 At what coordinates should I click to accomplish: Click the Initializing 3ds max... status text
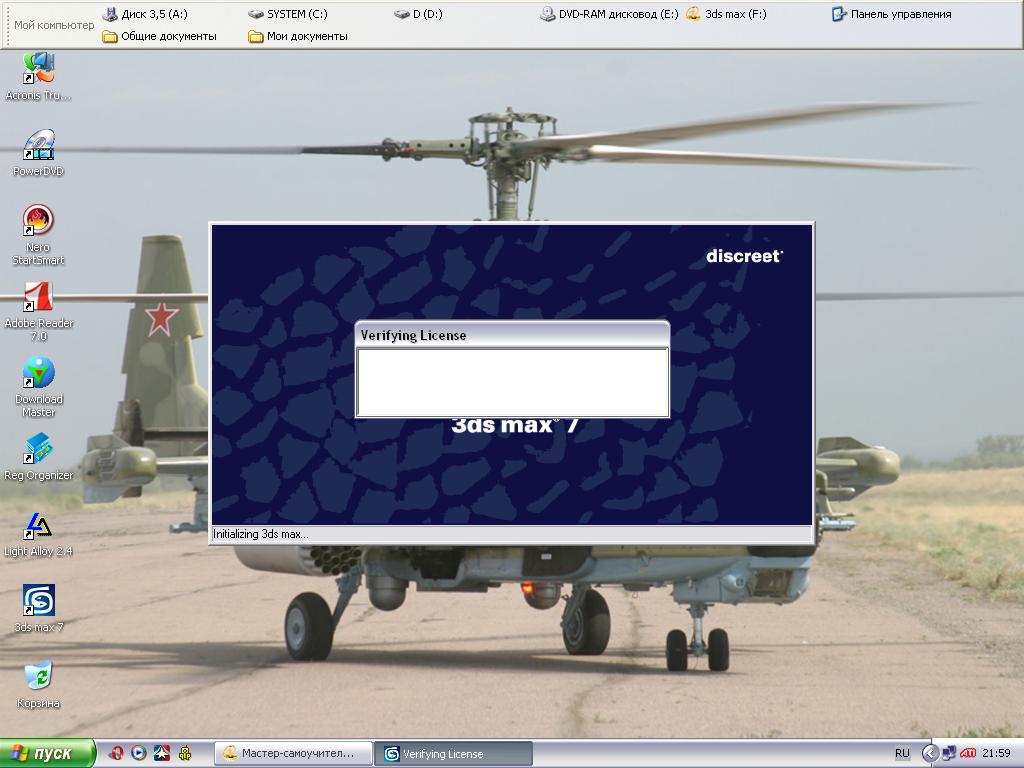[261, 534]
